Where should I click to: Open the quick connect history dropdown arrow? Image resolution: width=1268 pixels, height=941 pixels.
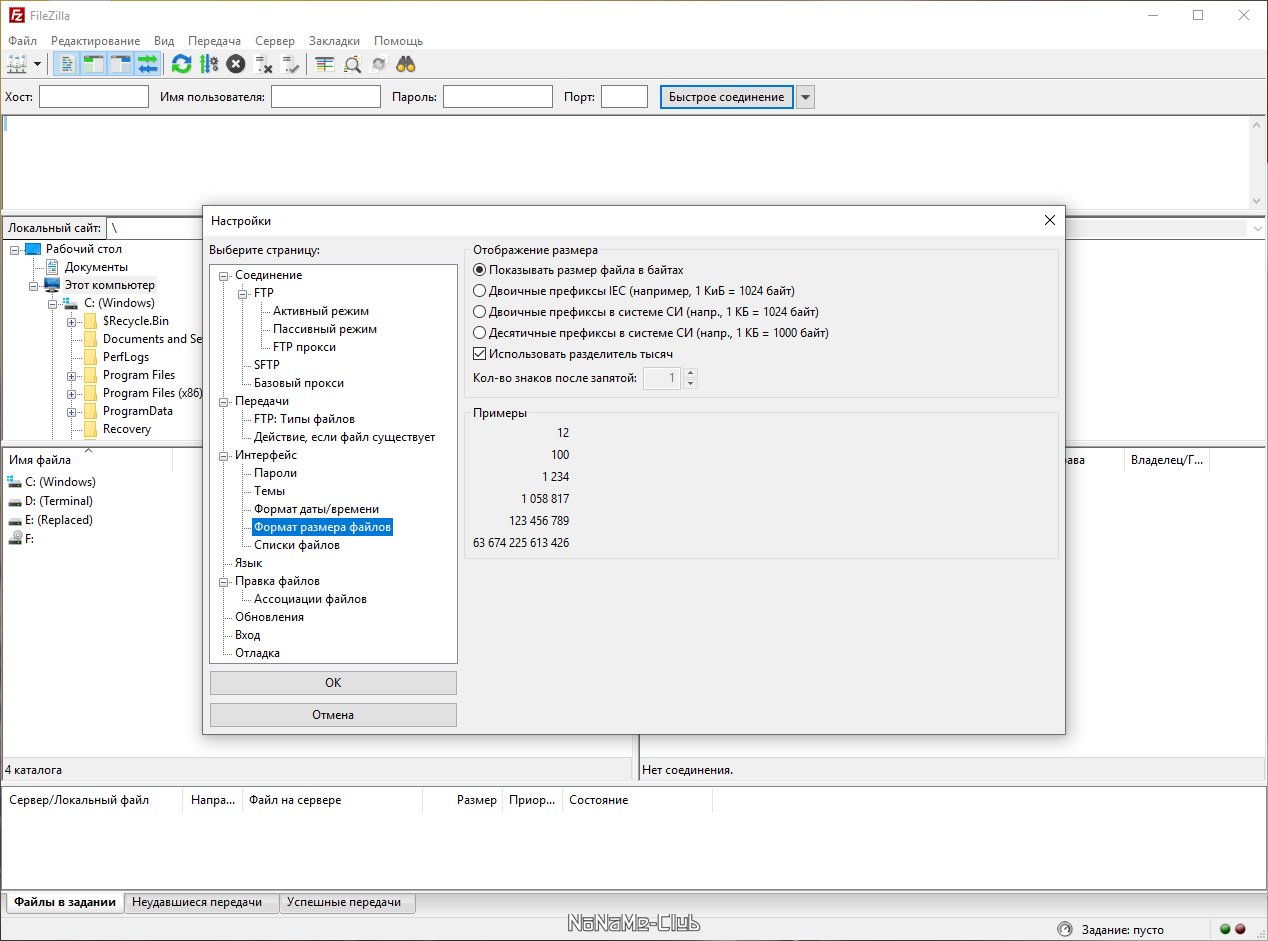coord(805,97)
